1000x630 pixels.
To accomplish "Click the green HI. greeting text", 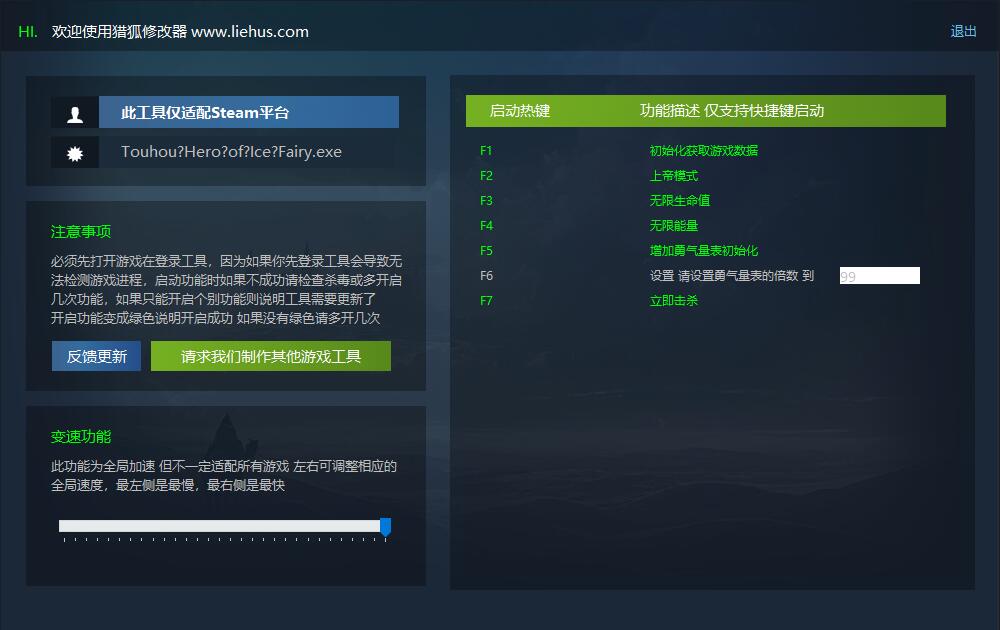I will click(27, 31).
